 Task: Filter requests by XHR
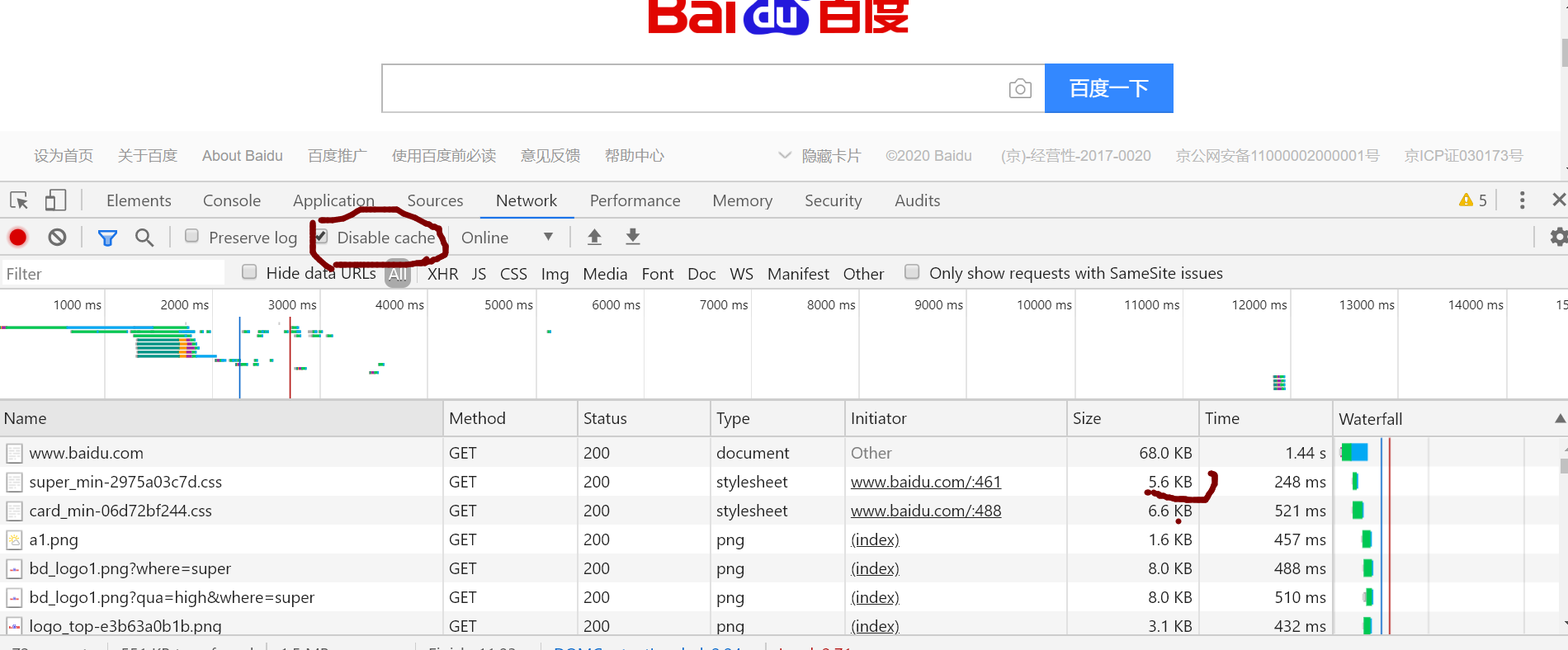[x=443, y=274]
